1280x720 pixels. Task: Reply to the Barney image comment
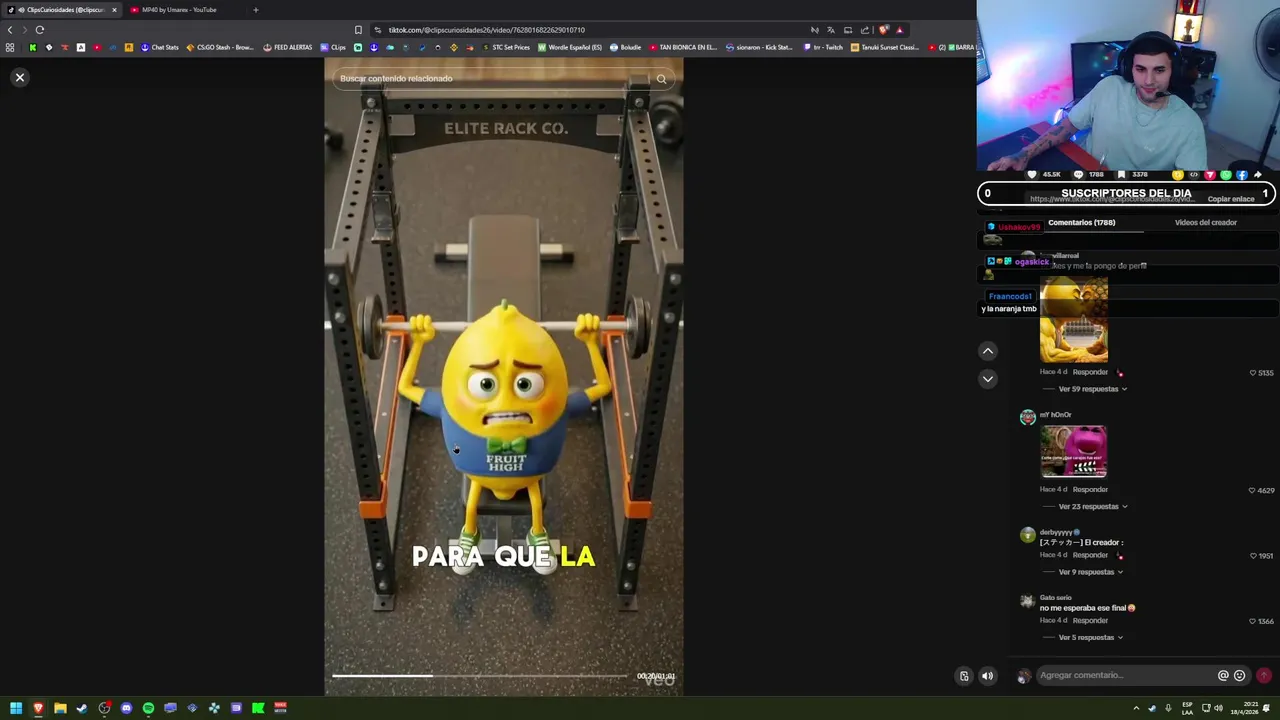(1090, 489)
